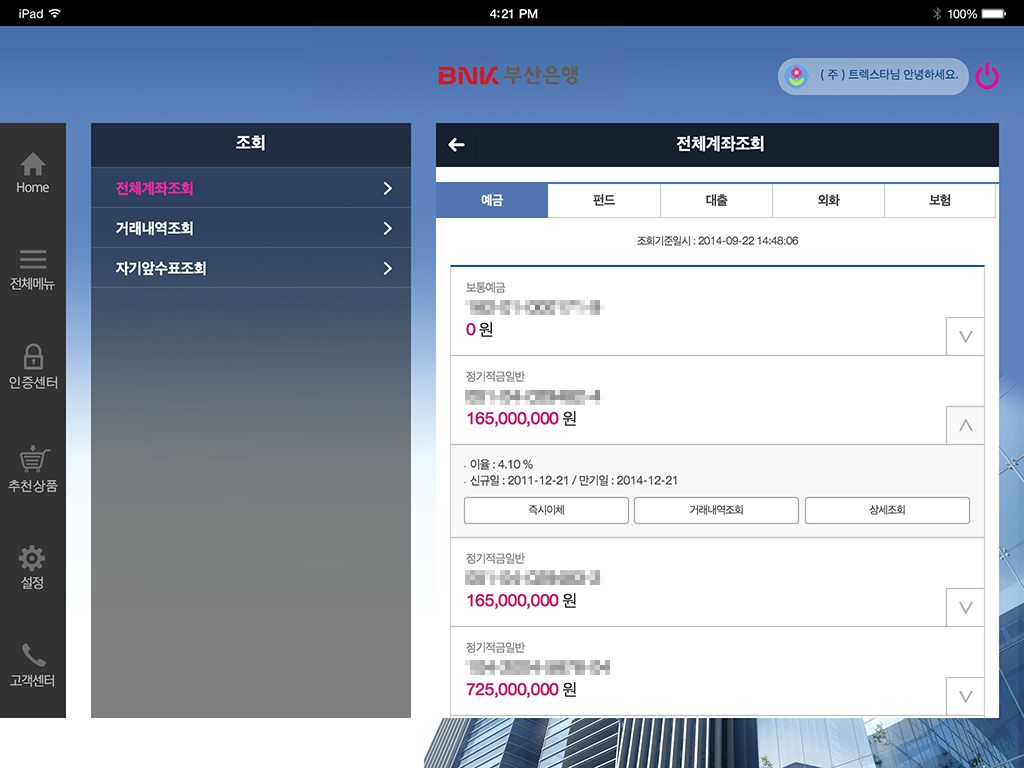The width and height of the screenshot is (1024, 768).
Task: Switch to the 외화 tab
Action: click(x=828, y=200)
